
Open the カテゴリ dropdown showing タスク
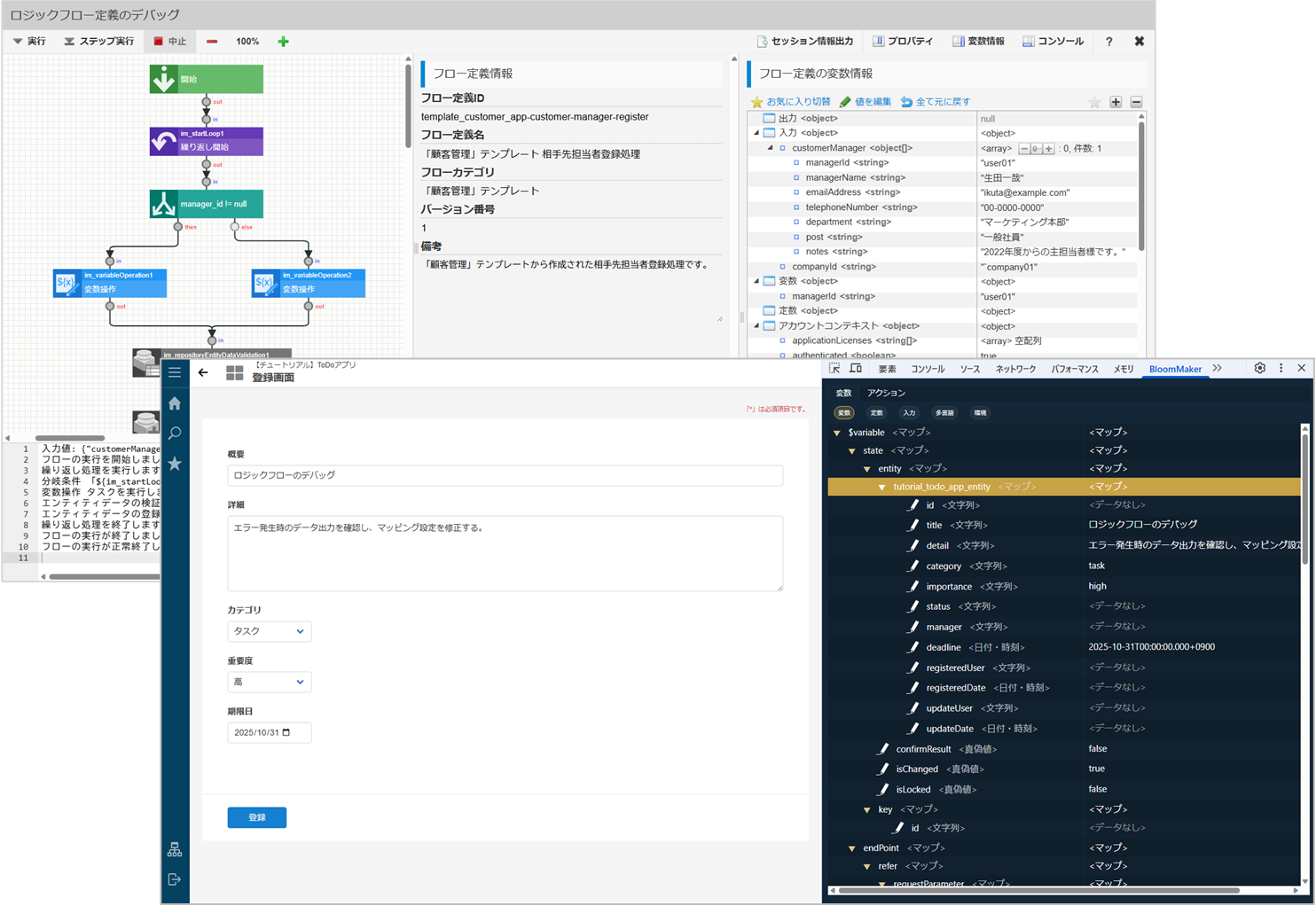[x=269, y=631]
